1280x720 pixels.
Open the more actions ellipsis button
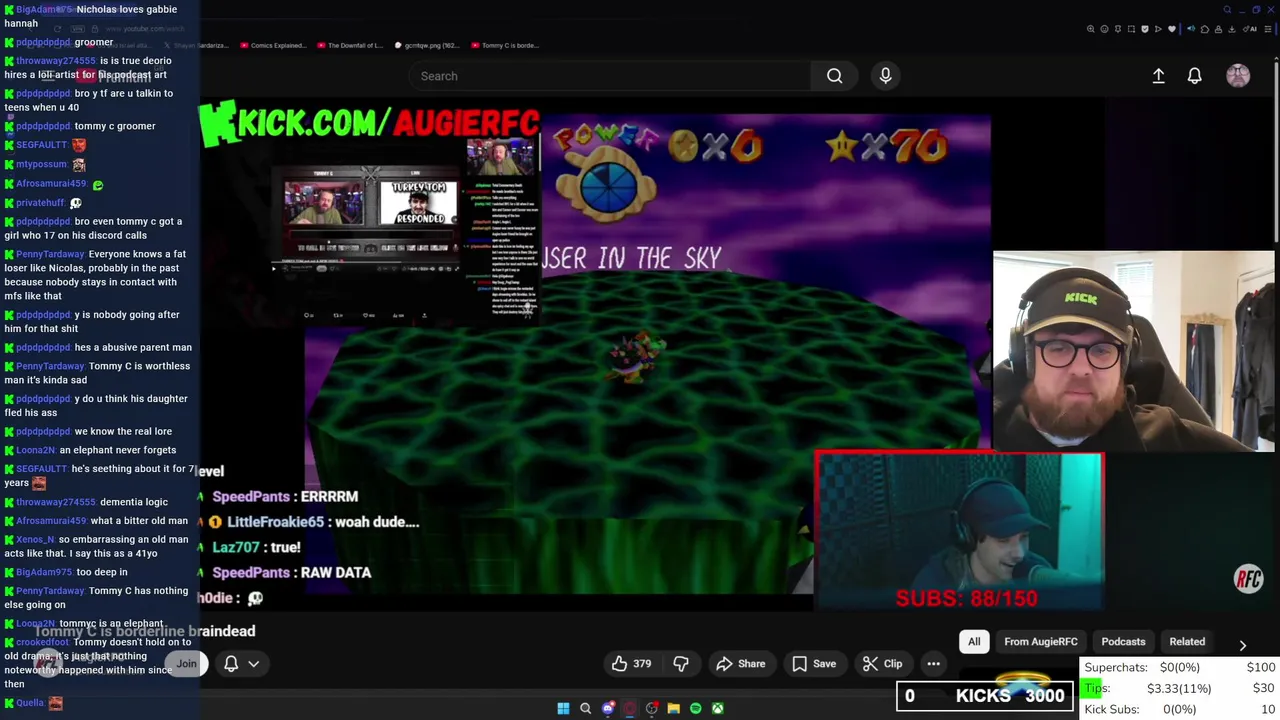[933, 663]
